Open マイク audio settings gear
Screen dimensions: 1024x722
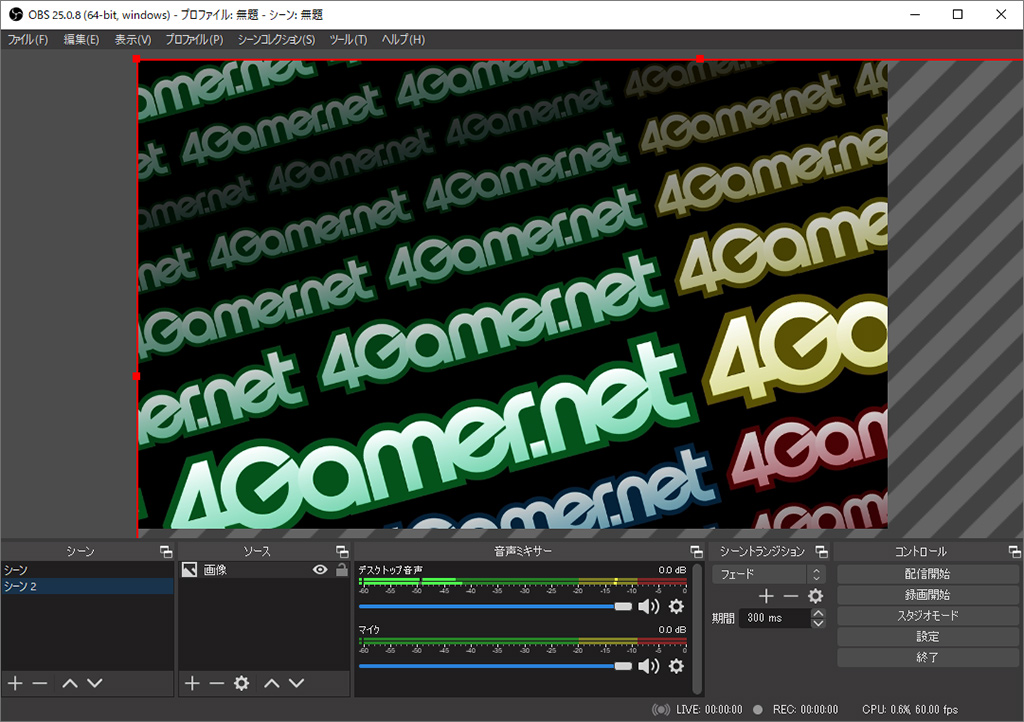click(x=677, y=666)
